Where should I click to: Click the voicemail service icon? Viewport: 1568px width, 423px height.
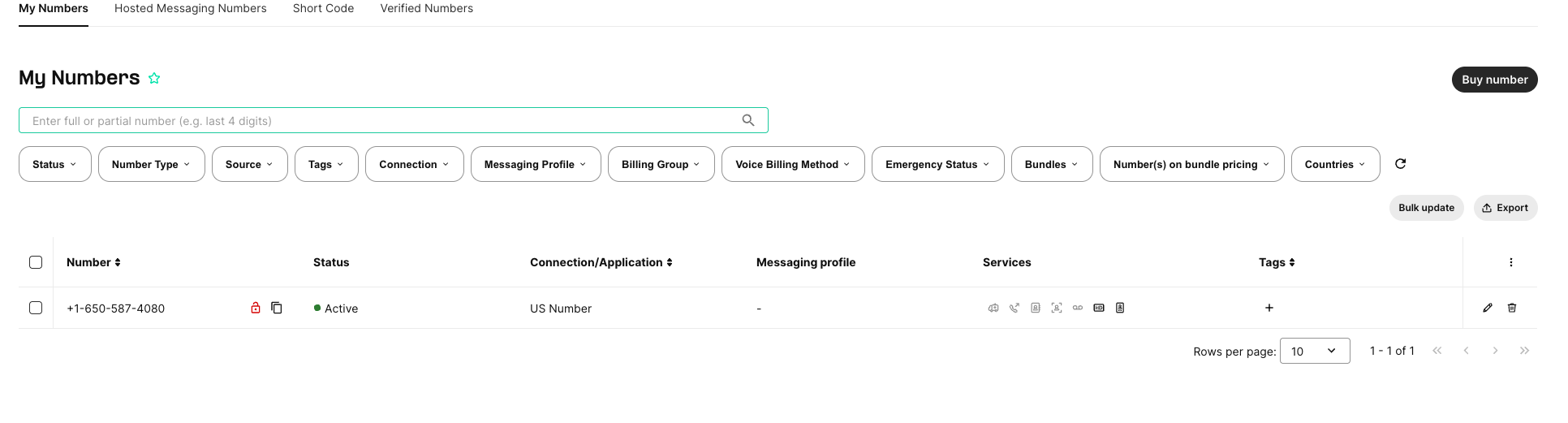1077,308
